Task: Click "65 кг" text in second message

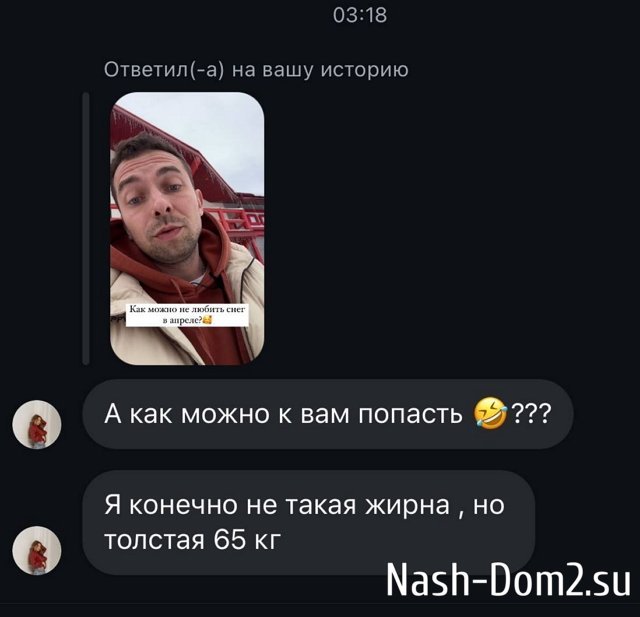Action: click(x=247, y=539)
